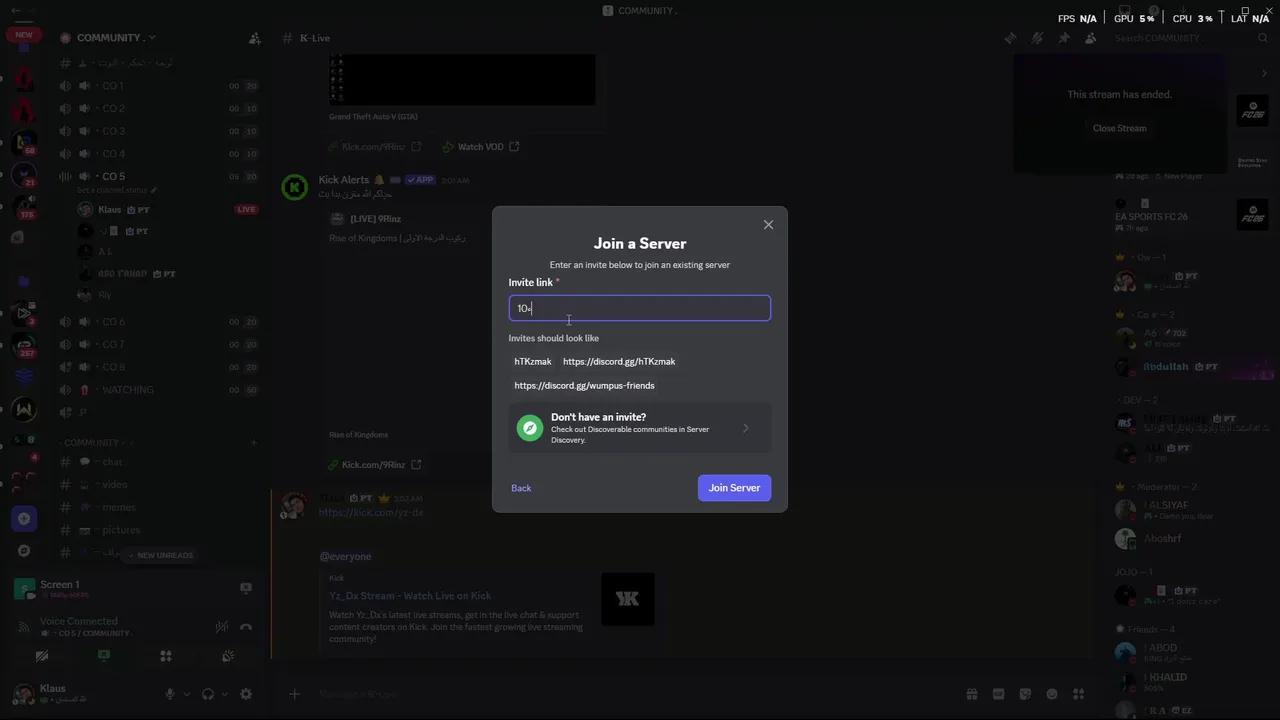The height and width of the screenshot is (720, 1280).
Task: Click the green compass icon in the dialog
Action: tap(530, 428)
